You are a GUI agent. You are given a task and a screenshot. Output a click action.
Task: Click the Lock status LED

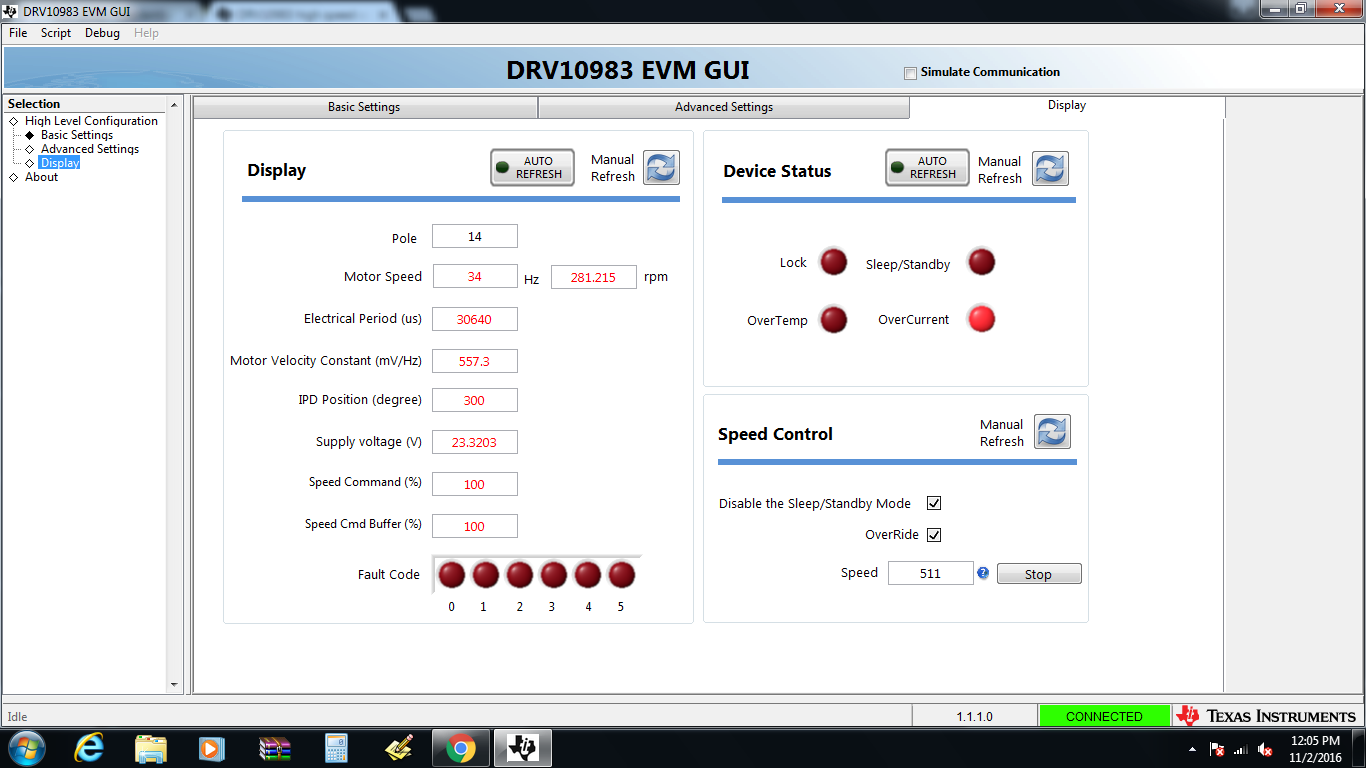(834, 262)
